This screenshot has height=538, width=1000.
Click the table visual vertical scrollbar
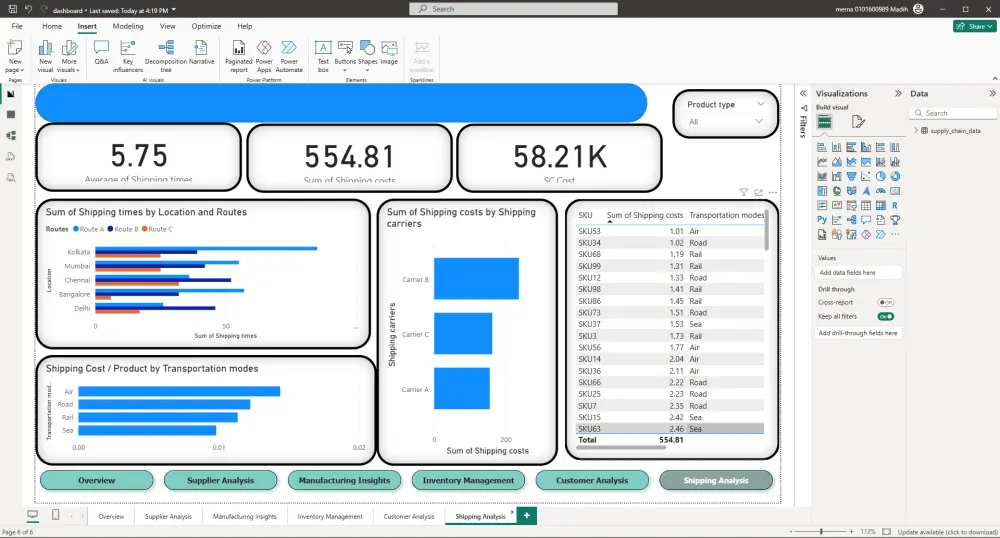(767, 231)
